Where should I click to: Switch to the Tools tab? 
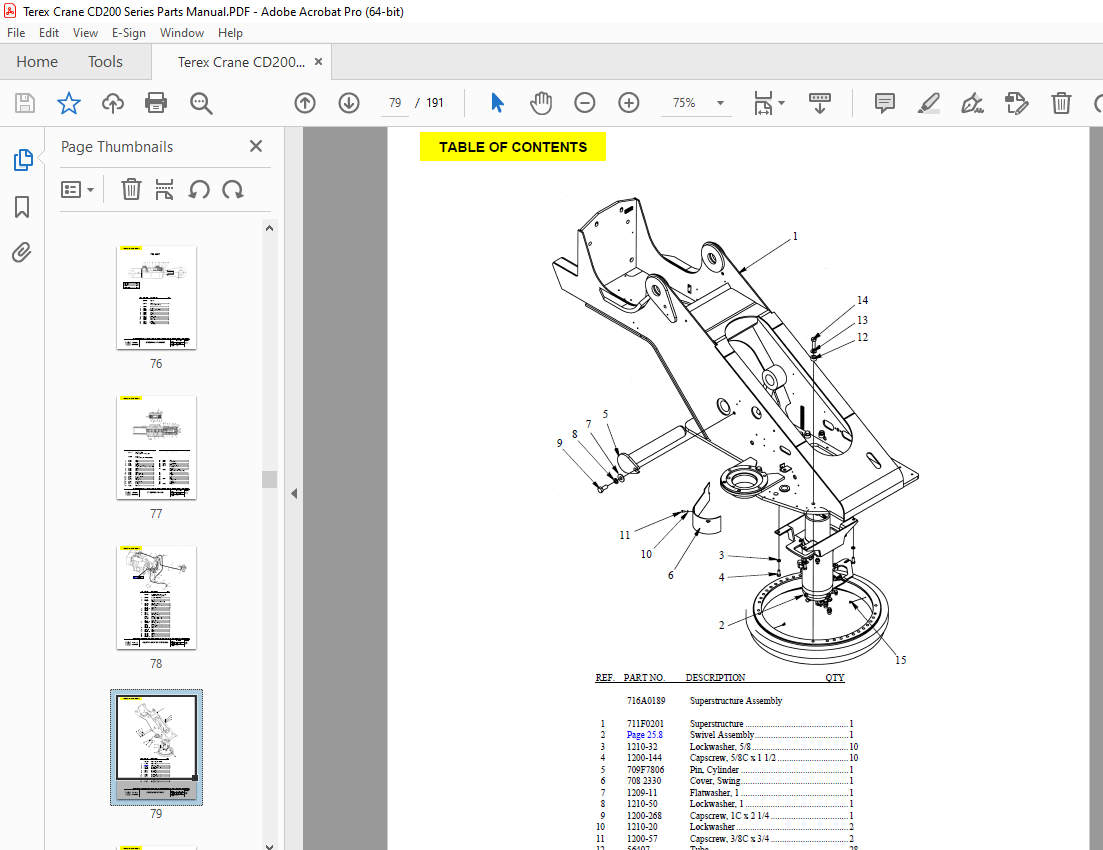(106, 62)
